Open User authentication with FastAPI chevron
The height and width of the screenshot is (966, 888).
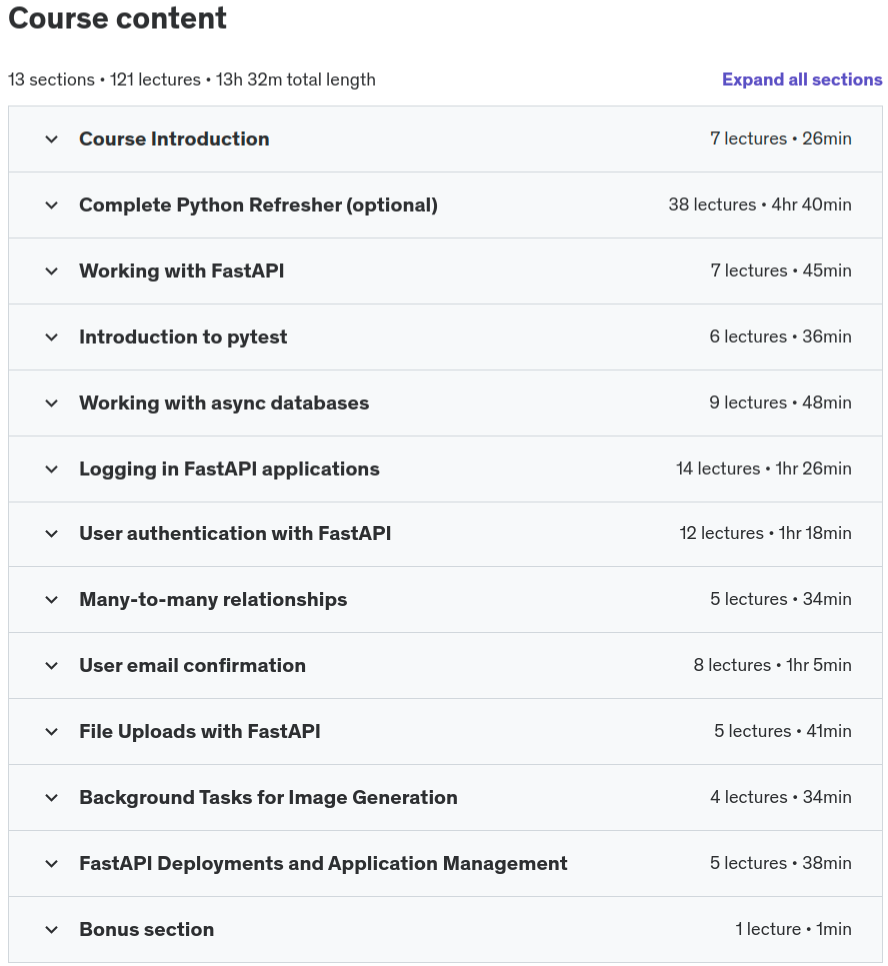click(52, 534)
